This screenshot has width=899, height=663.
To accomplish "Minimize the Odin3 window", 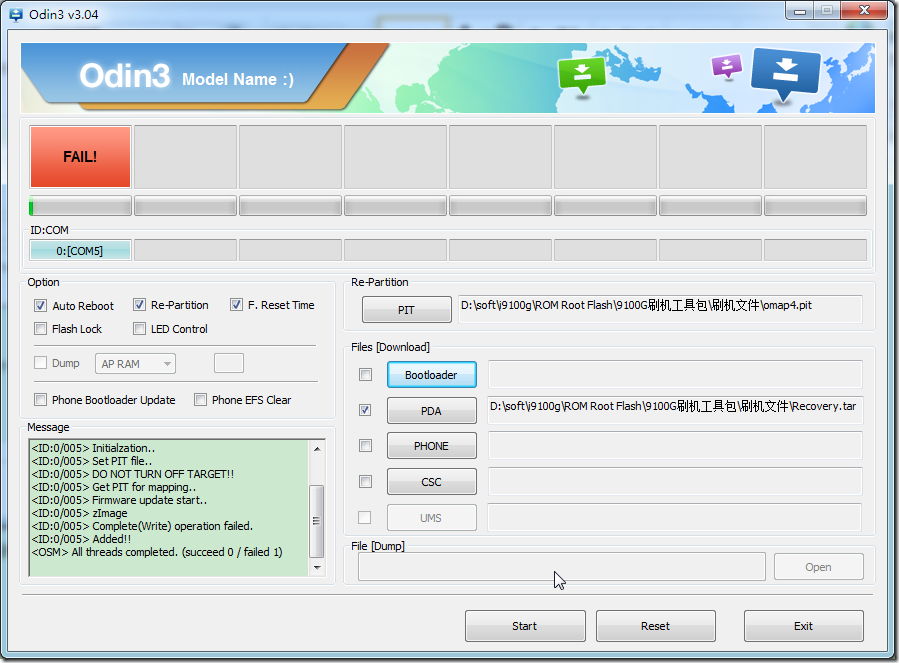I will click(x=800, y=11).
